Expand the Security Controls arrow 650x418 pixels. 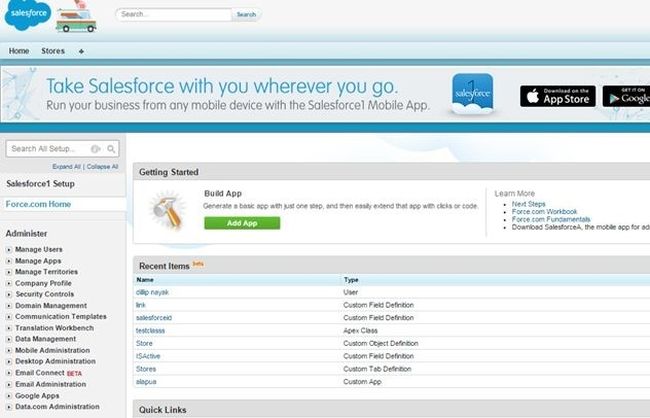[9, 294]
